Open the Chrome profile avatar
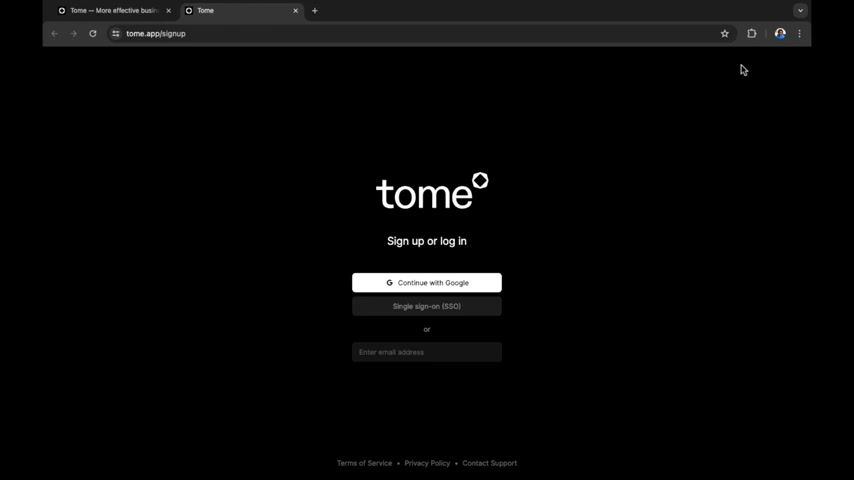The height and width of the screenshot is (480, 854). tap(780, 34)
